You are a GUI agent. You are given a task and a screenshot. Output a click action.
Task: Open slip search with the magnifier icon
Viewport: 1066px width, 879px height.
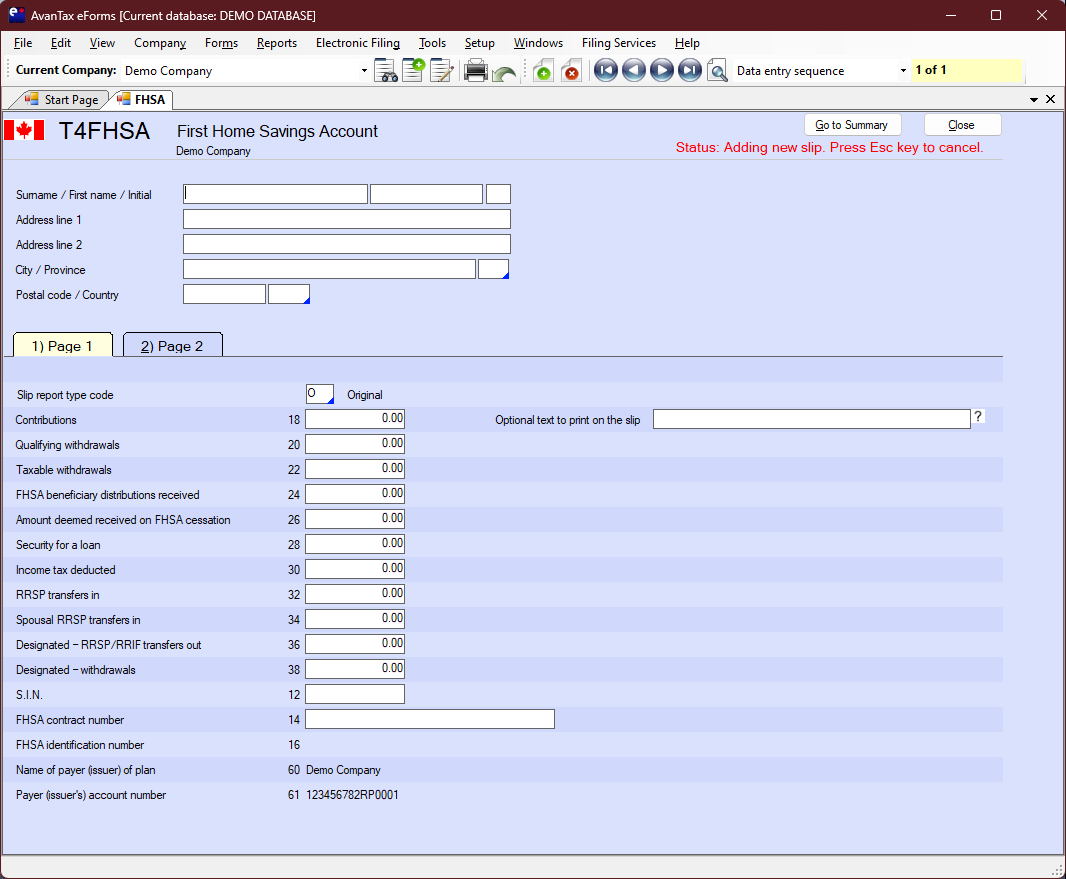point(718,70)
